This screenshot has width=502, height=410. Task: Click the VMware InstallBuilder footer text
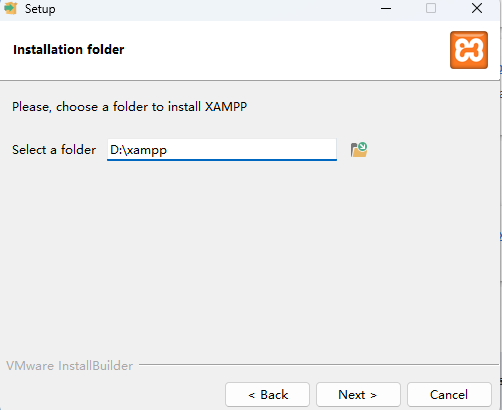coord(69,366)
